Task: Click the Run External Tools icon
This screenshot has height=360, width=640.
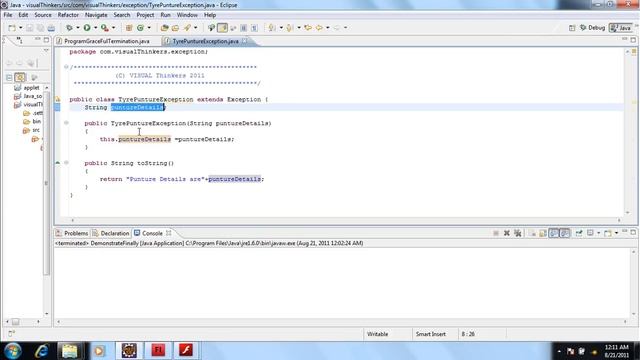Action: 105,28
